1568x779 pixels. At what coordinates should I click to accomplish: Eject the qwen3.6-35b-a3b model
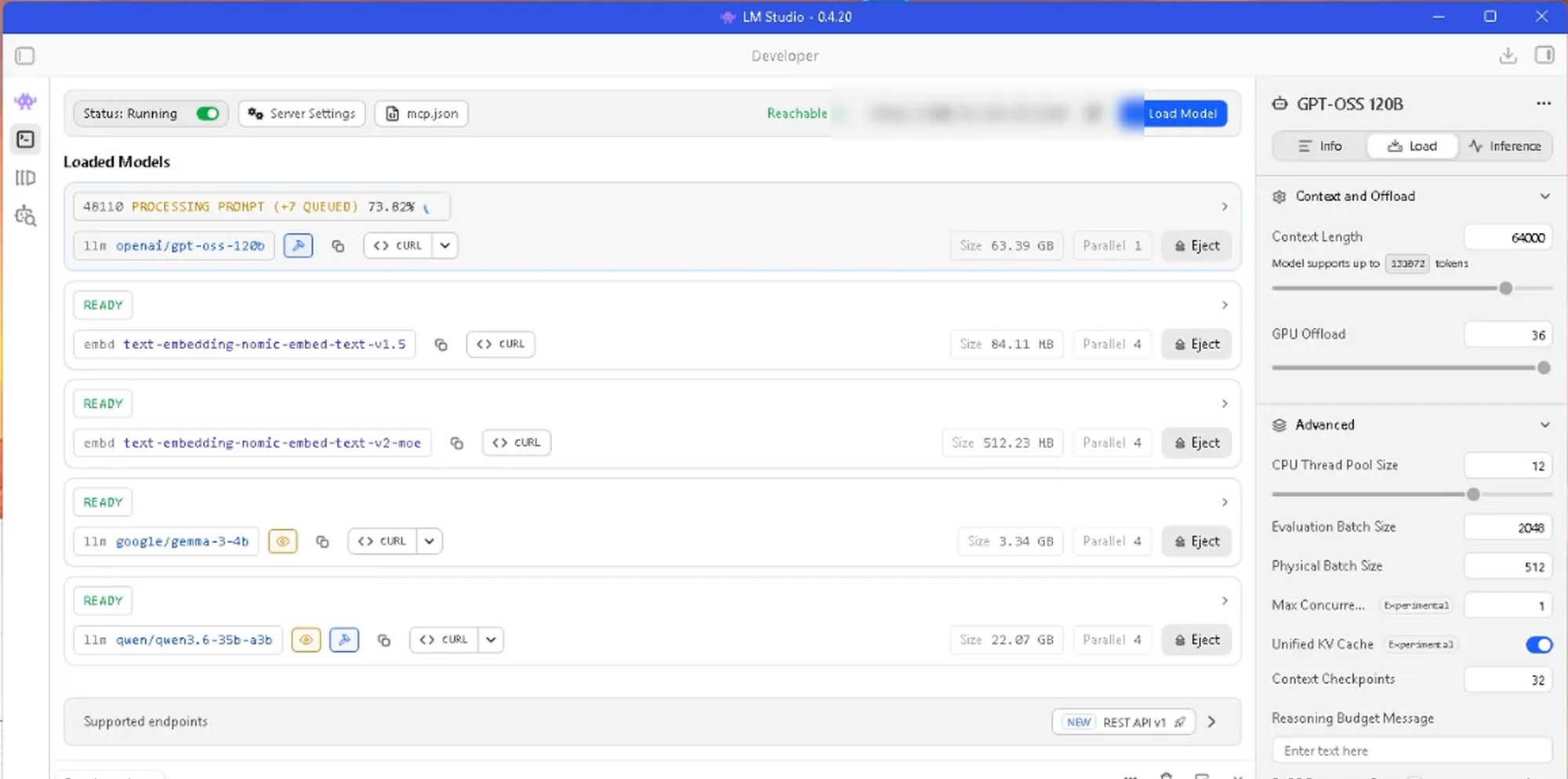coord(1196,640)
